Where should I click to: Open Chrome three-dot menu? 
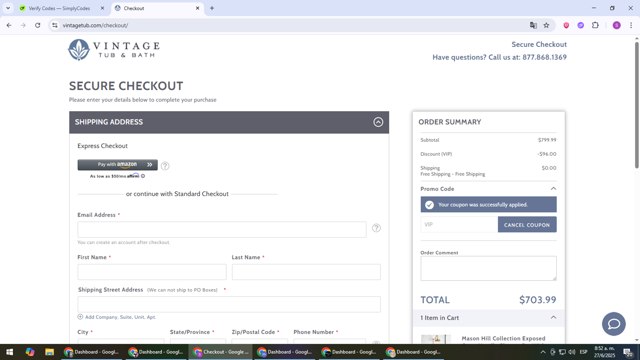click(631, 25)
